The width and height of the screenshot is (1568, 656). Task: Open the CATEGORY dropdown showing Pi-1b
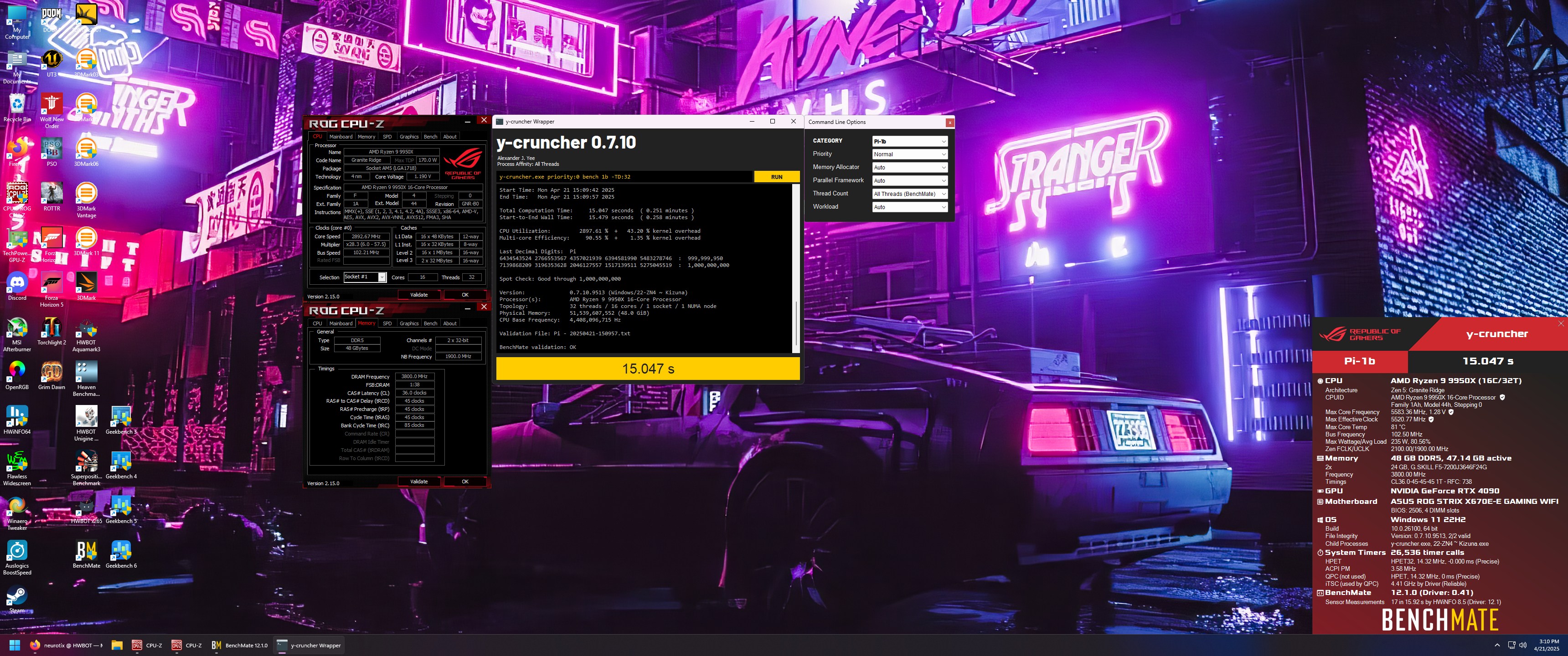coord(909,141)
